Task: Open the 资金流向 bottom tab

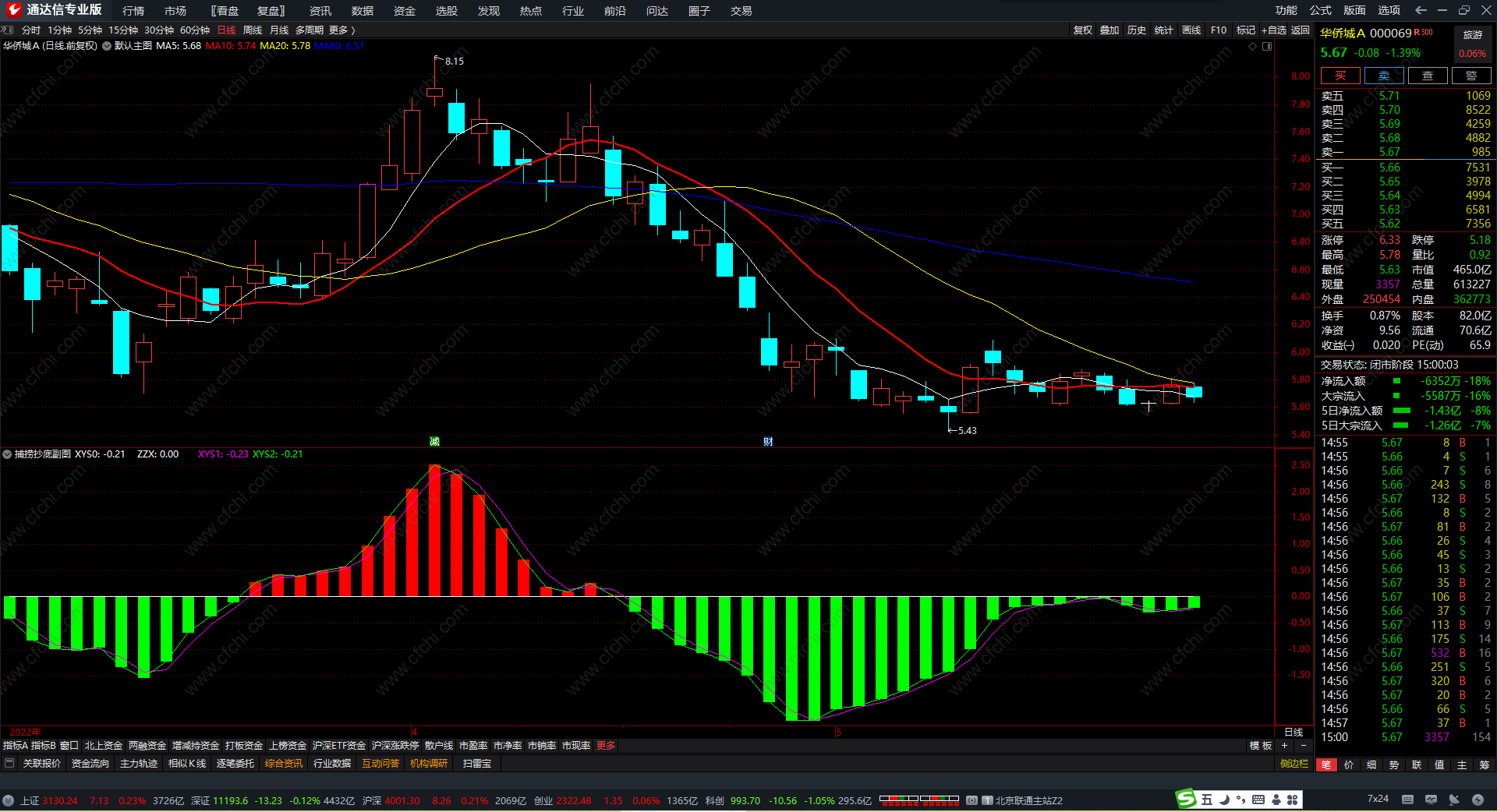Action: tap(90, 764)
